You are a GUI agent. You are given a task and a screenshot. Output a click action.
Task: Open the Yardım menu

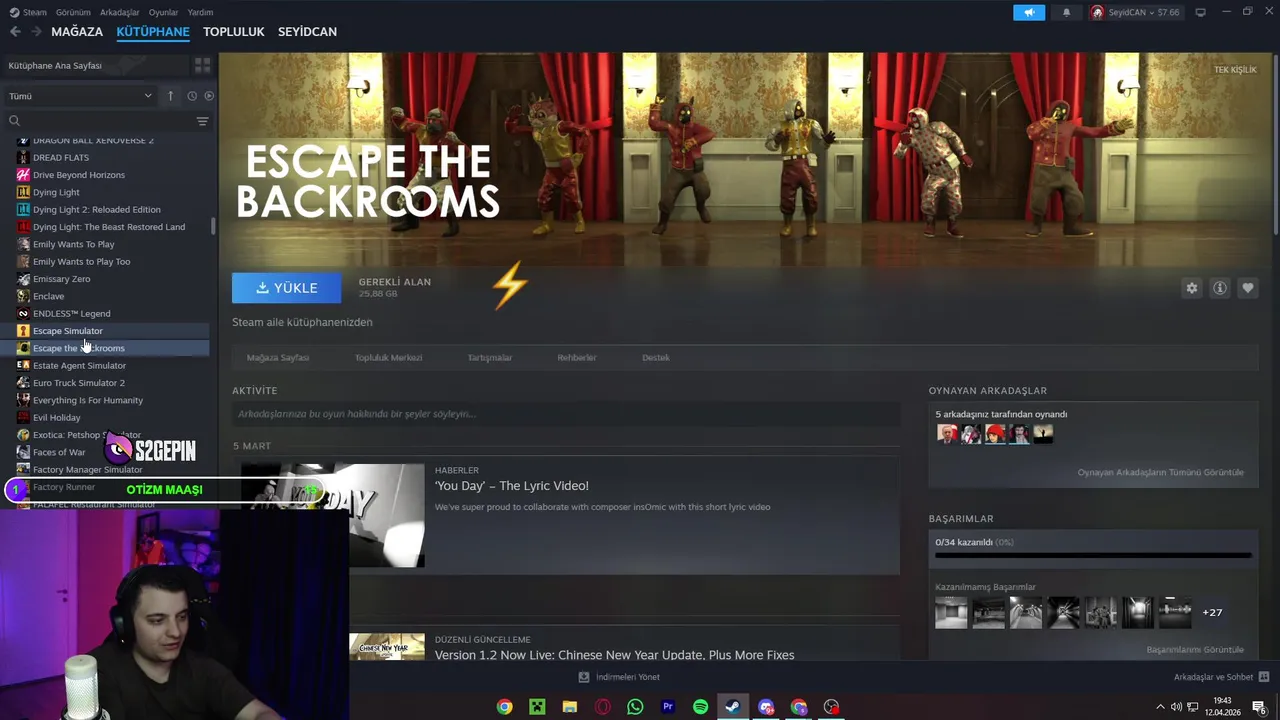click(x=200, y=12)
